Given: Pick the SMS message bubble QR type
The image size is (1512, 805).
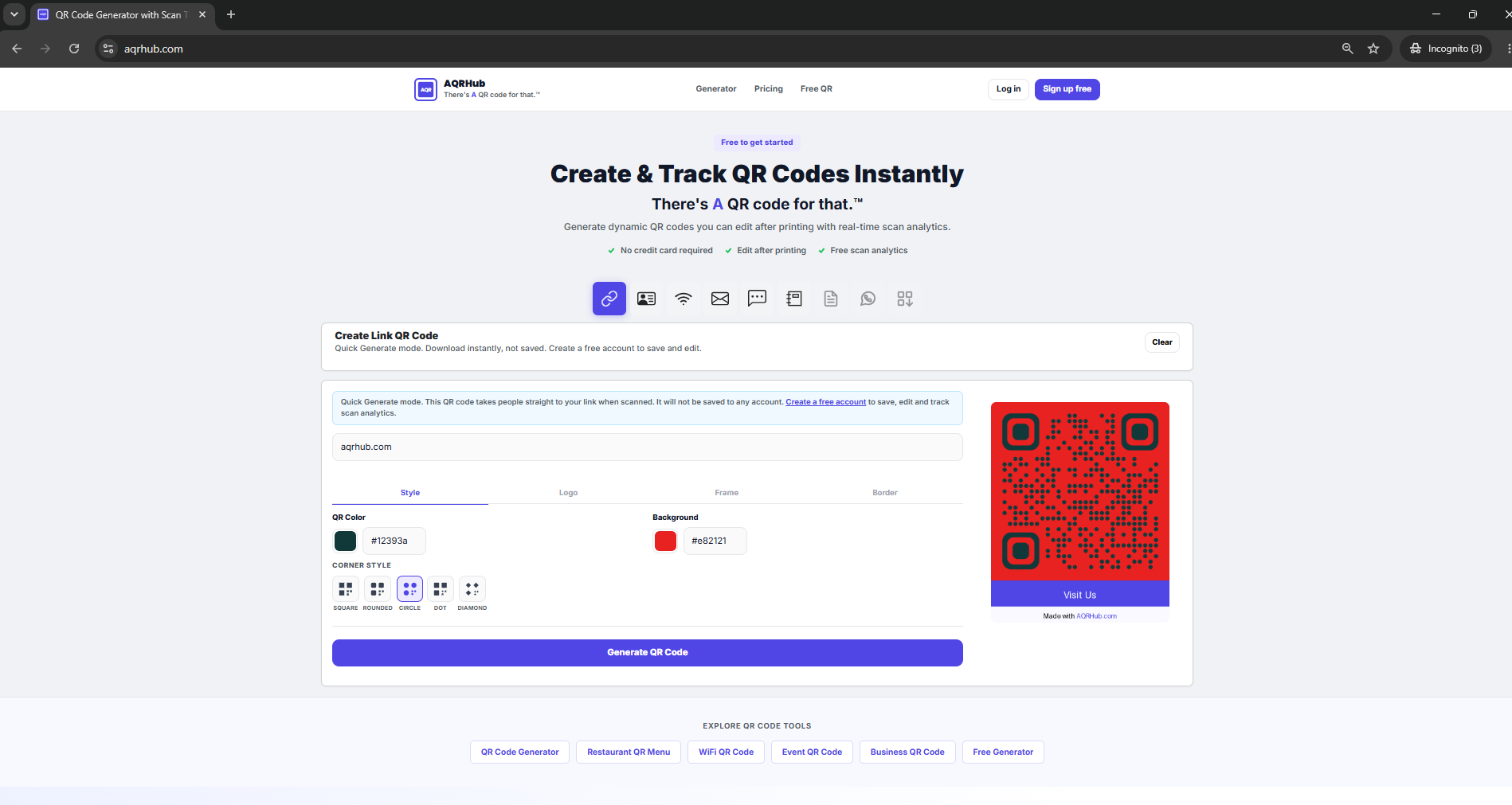Looking at the screenshot, I should coord(757,299).
